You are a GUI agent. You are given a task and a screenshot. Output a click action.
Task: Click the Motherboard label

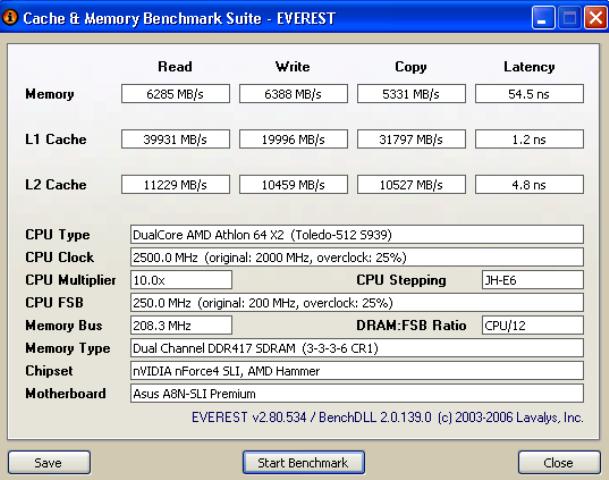click(66, 393)
